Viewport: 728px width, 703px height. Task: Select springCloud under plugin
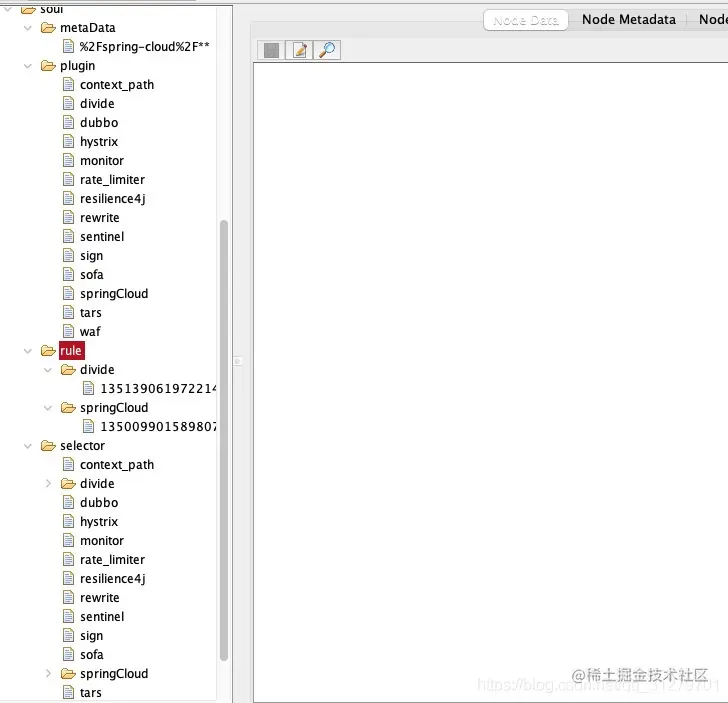(114, 294)
